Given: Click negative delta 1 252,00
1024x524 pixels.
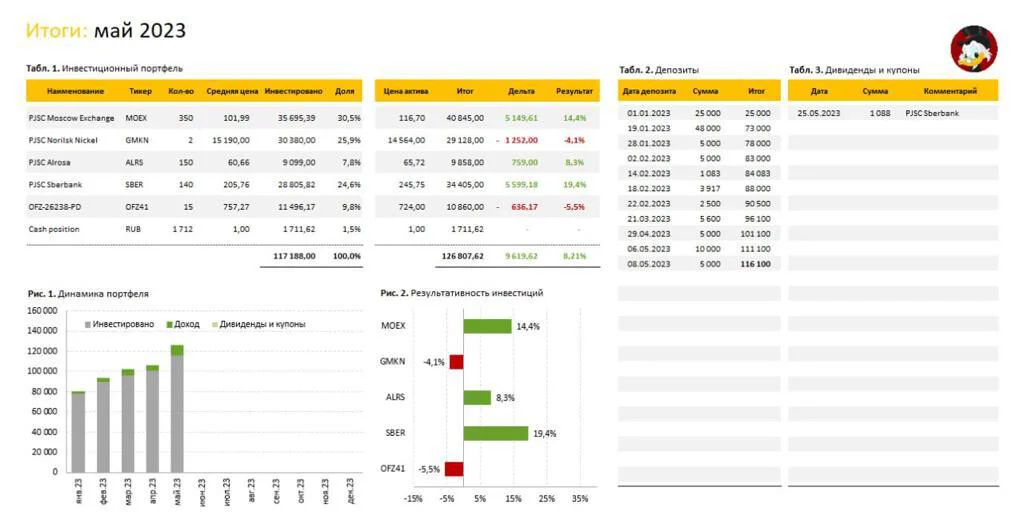Looking at the screenshot, I should [521, 140].
